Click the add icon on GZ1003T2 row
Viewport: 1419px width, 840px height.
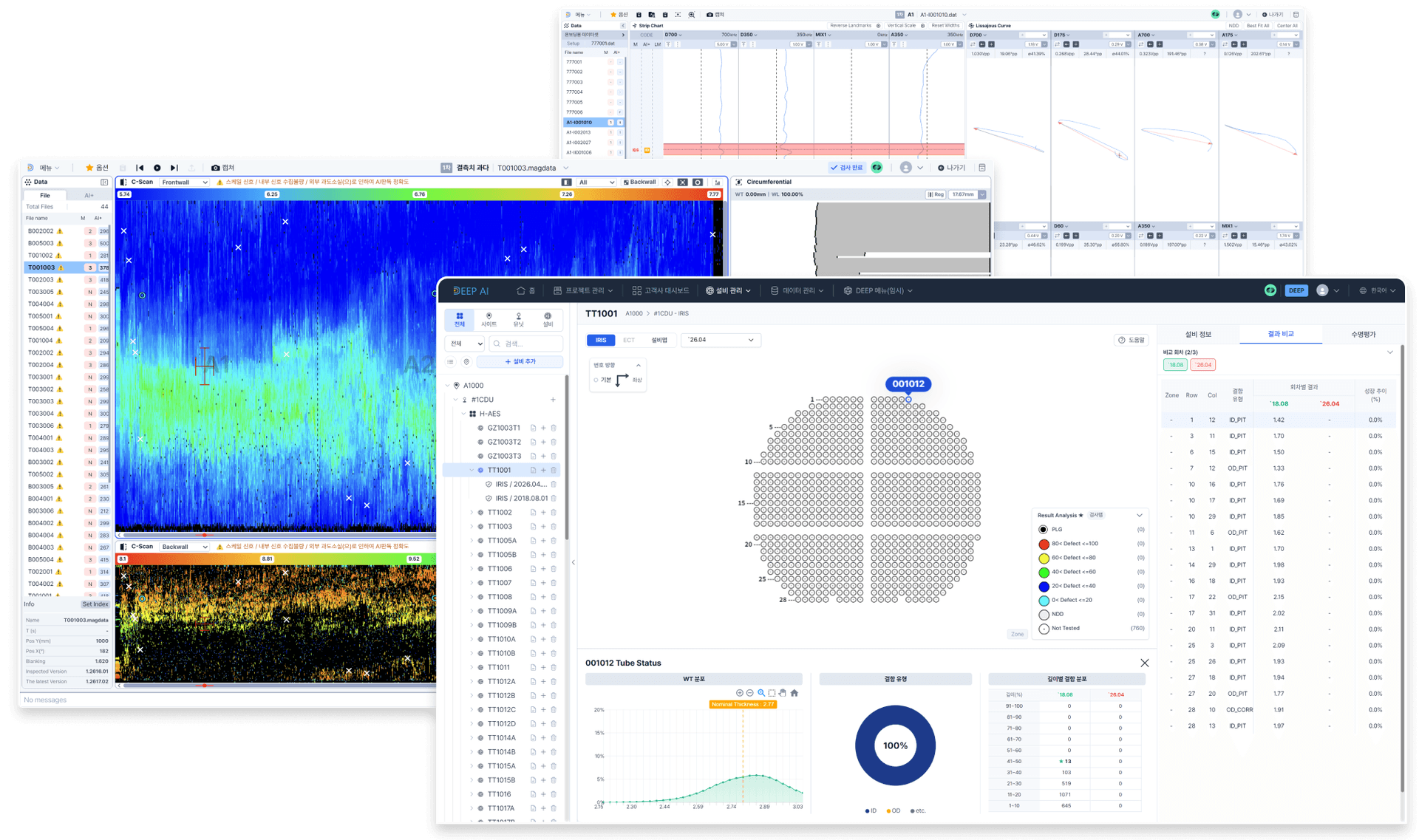[x=543, y=442]
